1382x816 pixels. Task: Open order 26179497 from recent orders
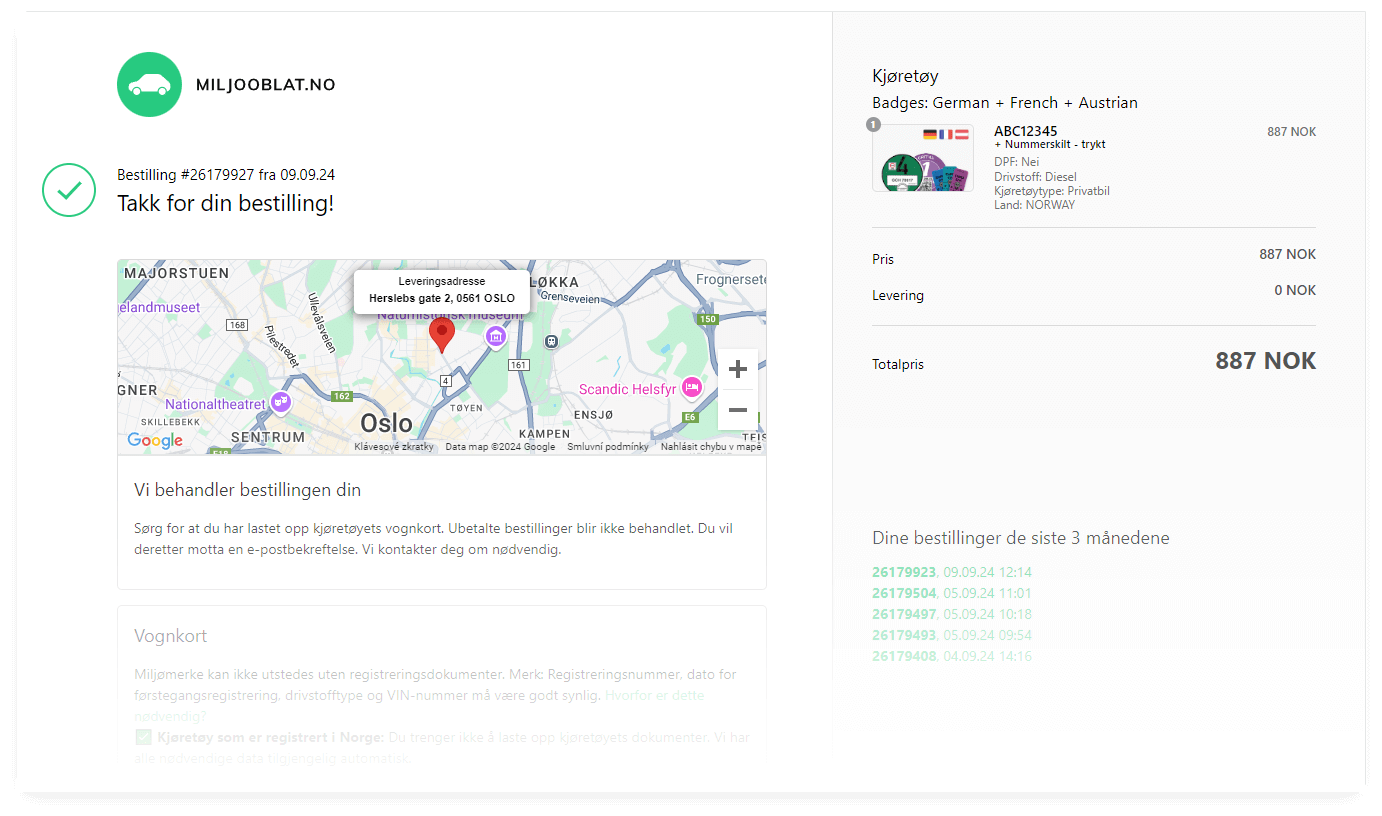tap(903, 614)
